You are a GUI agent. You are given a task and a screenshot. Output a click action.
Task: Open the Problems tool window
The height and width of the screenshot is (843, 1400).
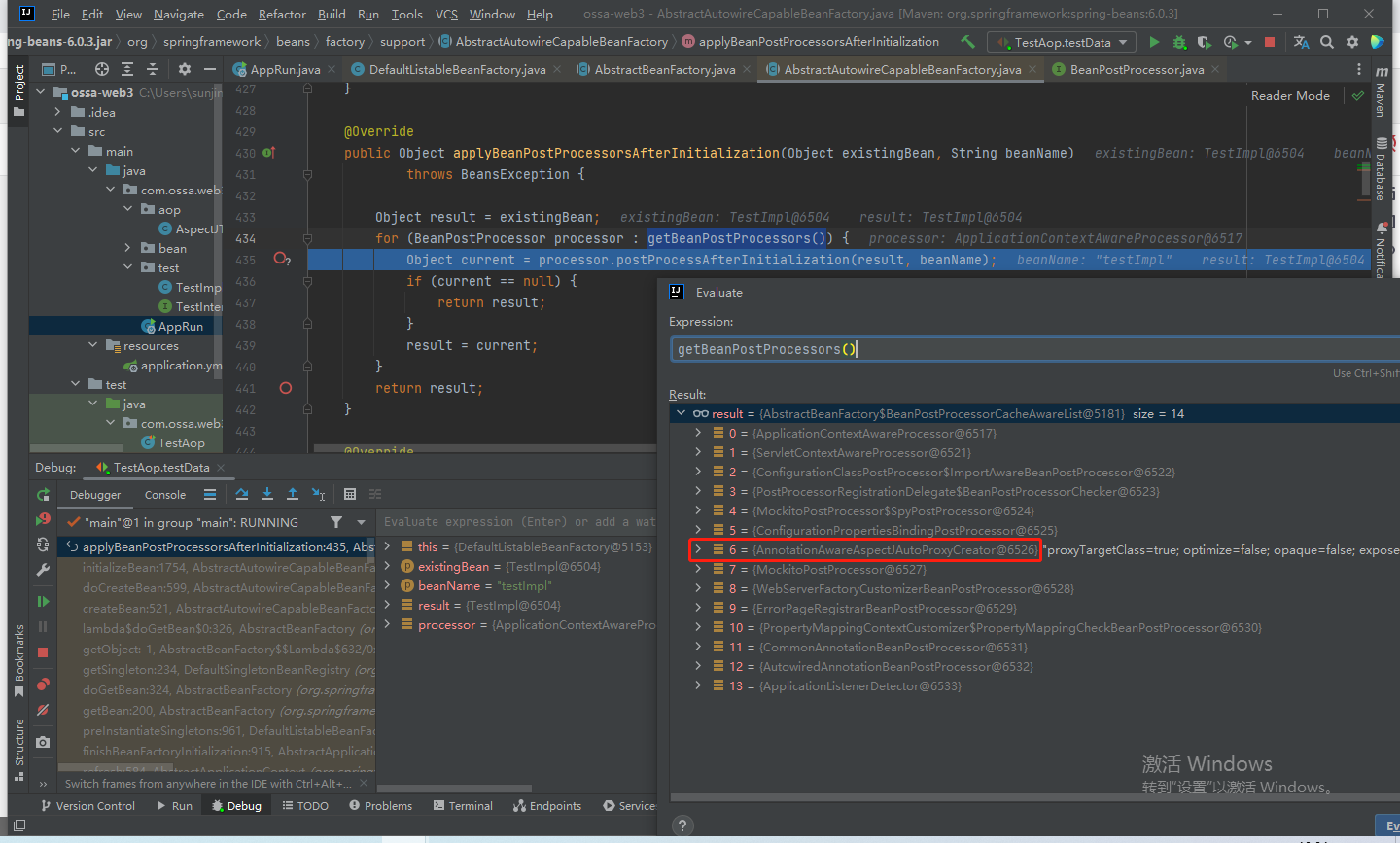(x=380, y=805)
